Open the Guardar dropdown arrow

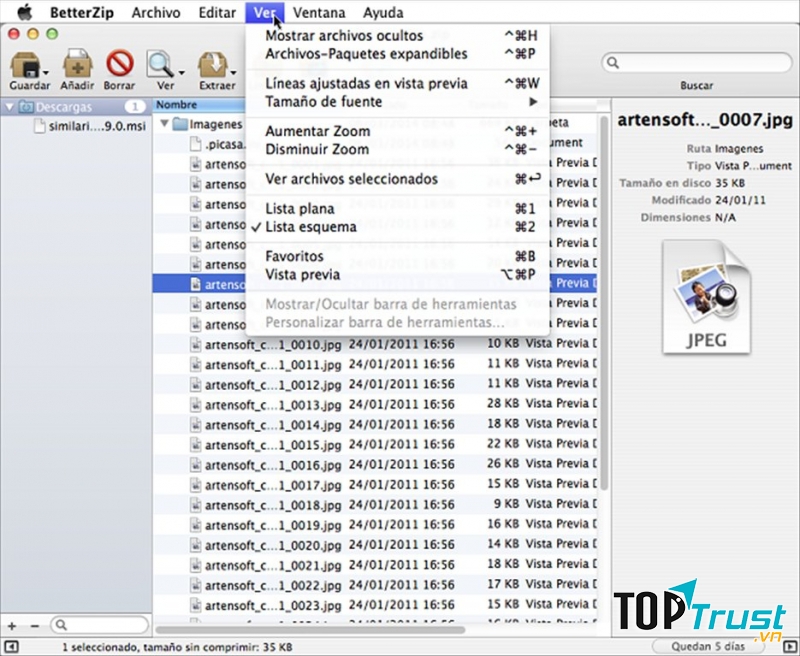pyautogui.click(x=46, y=72)
